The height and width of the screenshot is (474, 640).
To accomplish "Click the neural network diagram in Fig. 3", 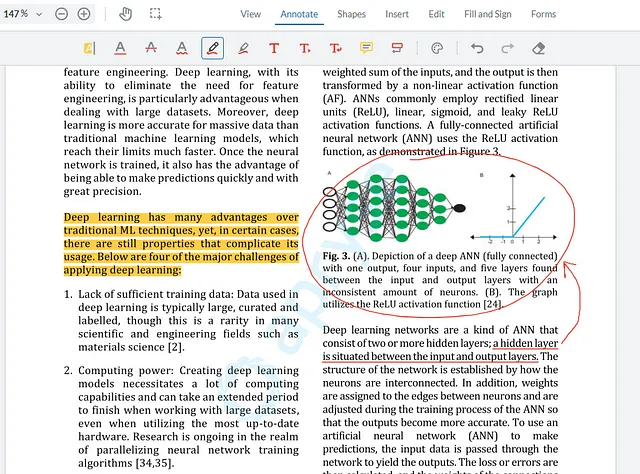I will pyautogui.click(x=394, y=208).
